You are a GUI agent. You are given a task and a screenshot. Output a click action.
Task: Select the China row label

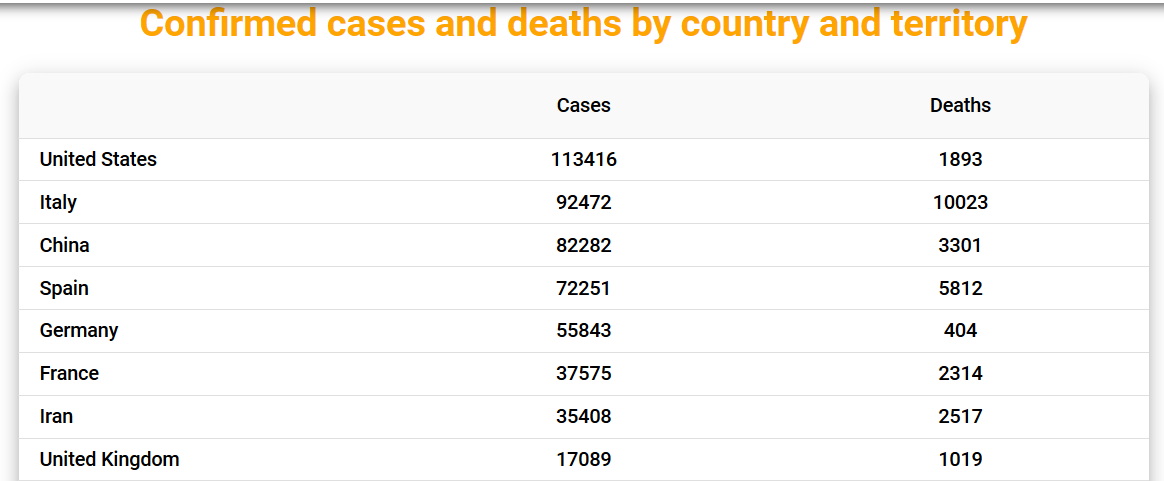(x=64, y=245)
